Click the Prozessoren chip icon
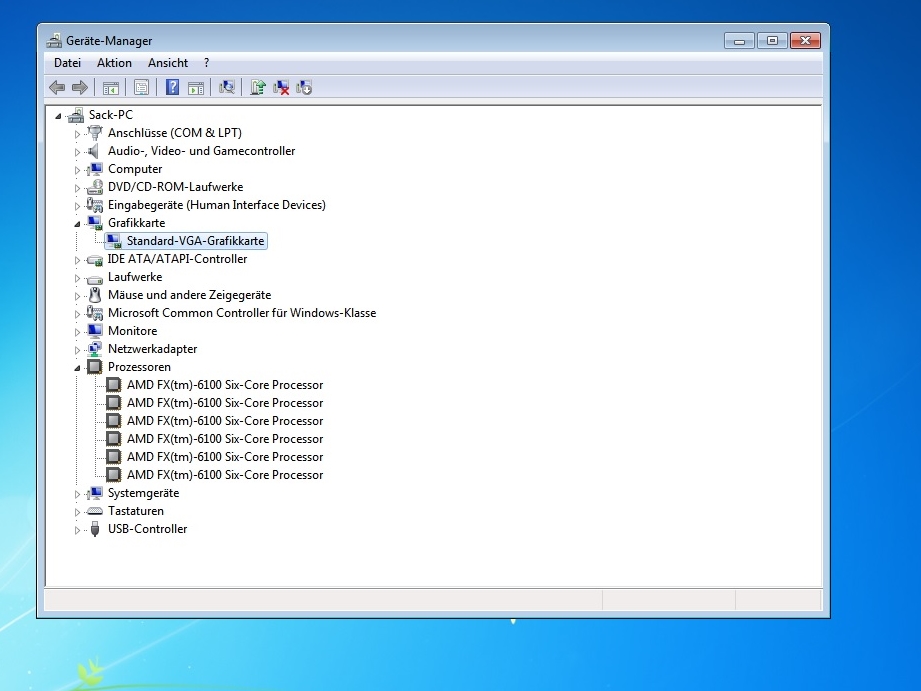 tap(95, 367)
